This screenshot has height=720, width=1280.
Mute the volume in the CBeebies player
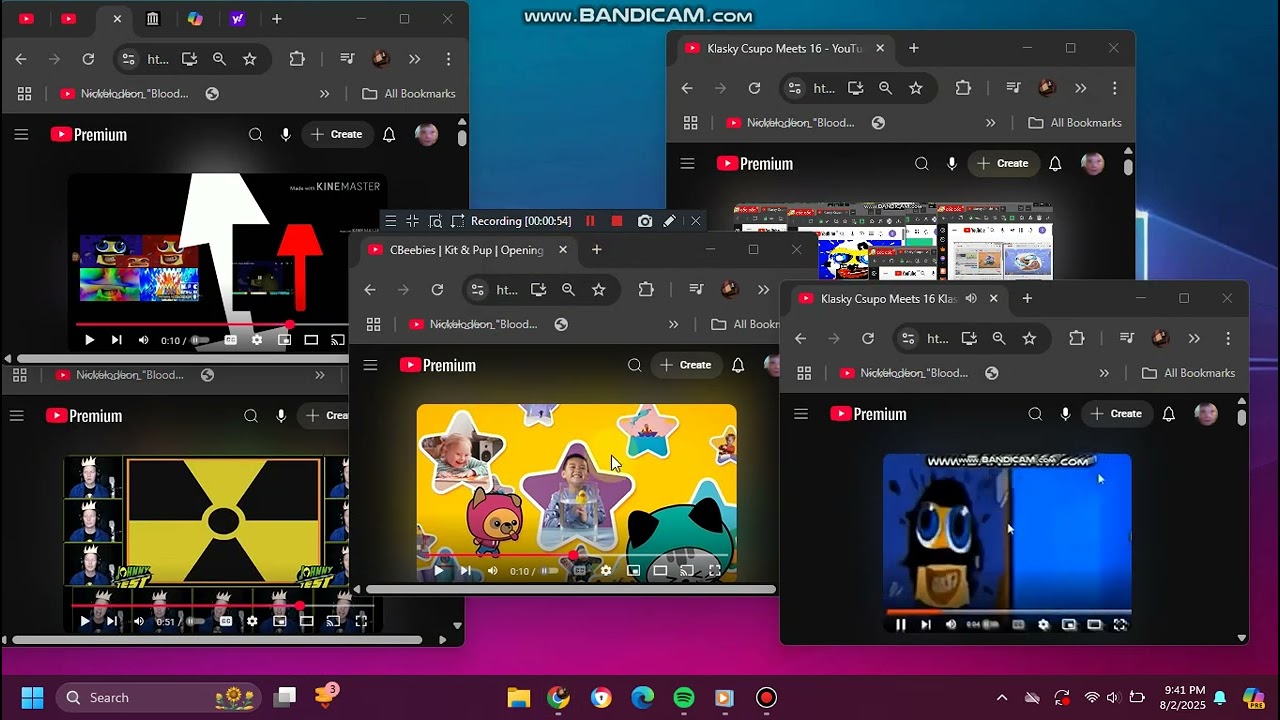(x=492, y=571)
